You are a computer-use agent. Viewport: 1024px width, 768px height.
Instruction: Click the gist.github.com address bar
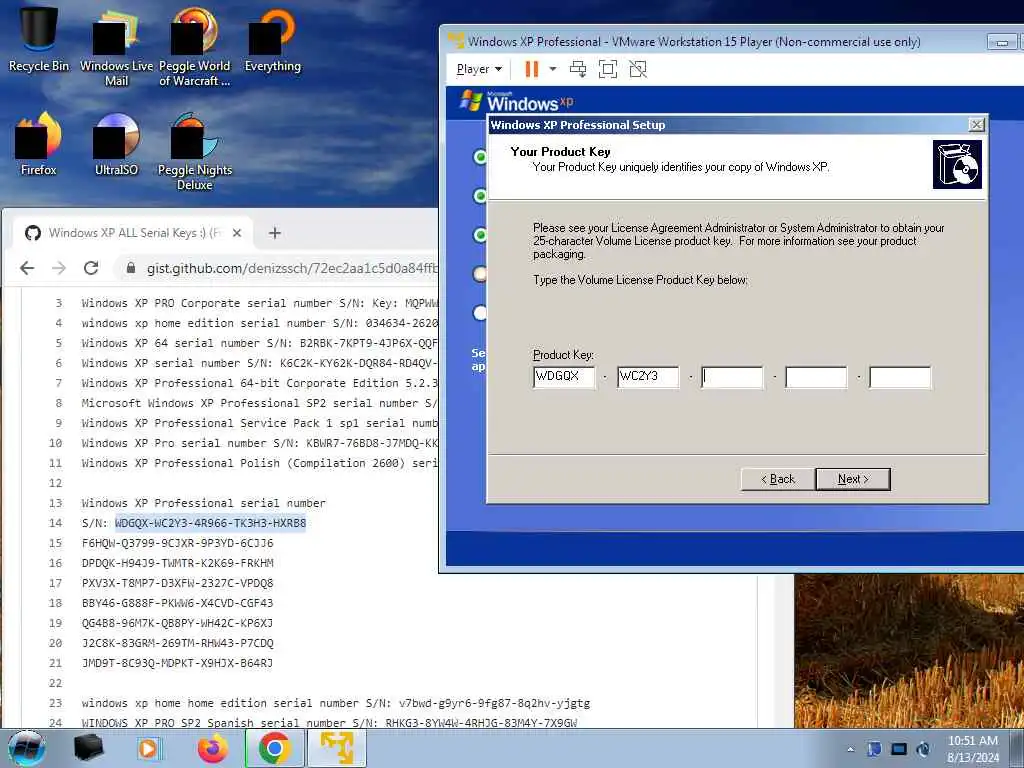[291, 268]
